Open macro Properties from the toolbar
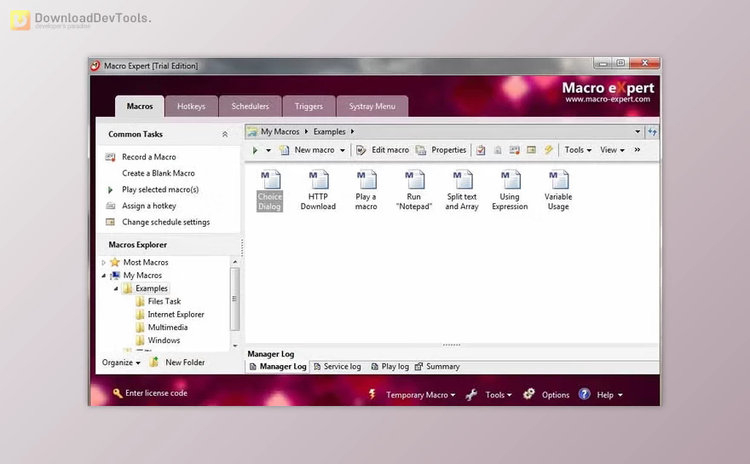This screenshot has width=750, height=464. click(x=441, y=150)
